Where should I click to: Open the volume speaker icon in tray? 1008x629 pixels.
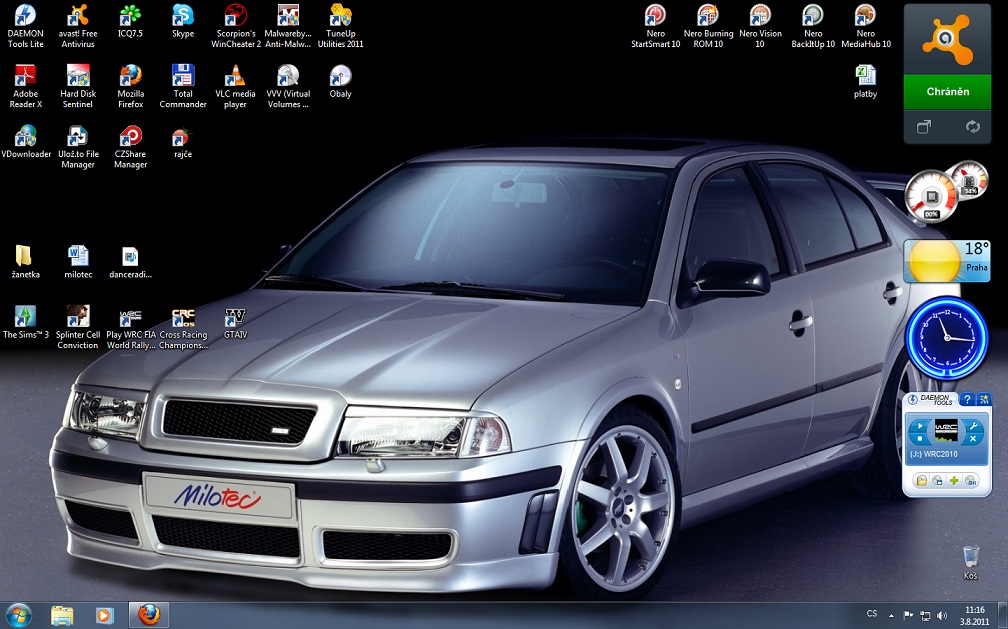[x=941, y=614]
